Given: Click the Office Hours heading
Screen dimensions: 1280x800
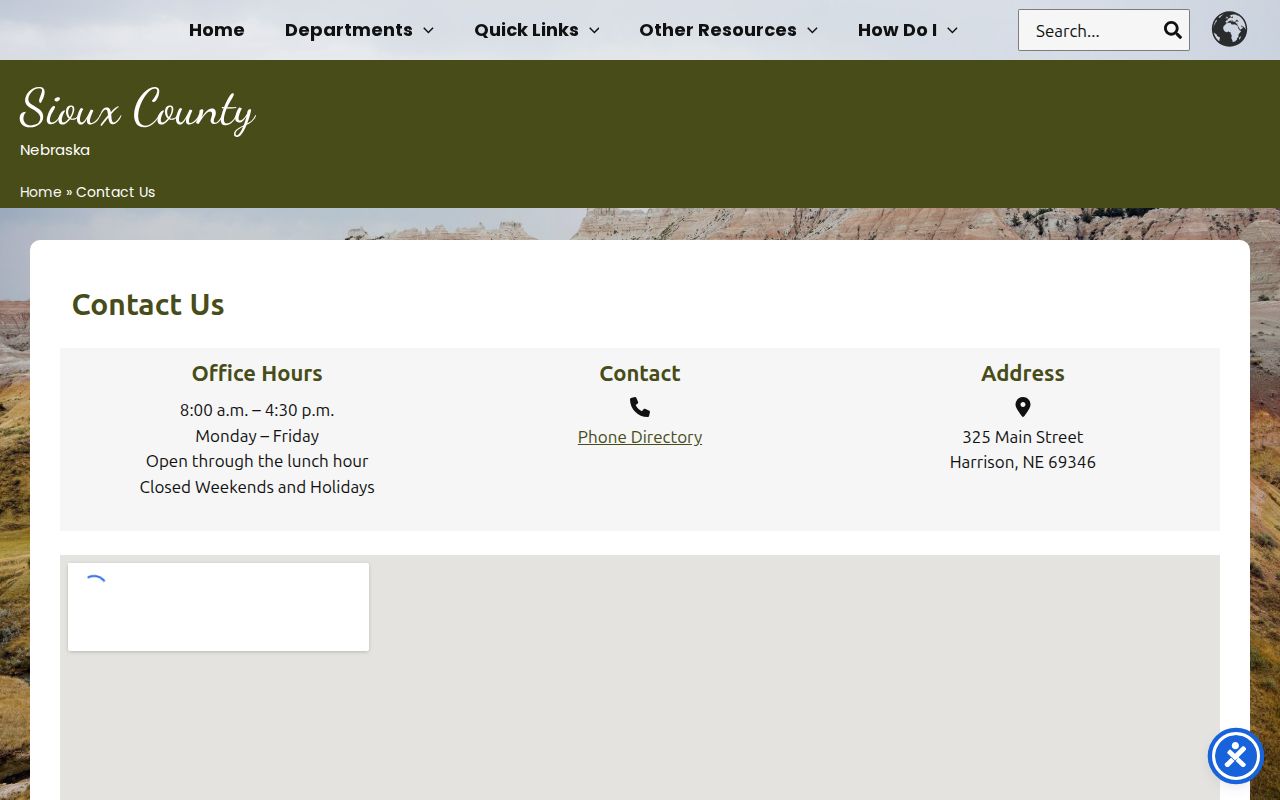Looking at the screenshot, I should [x=257, y=373].
